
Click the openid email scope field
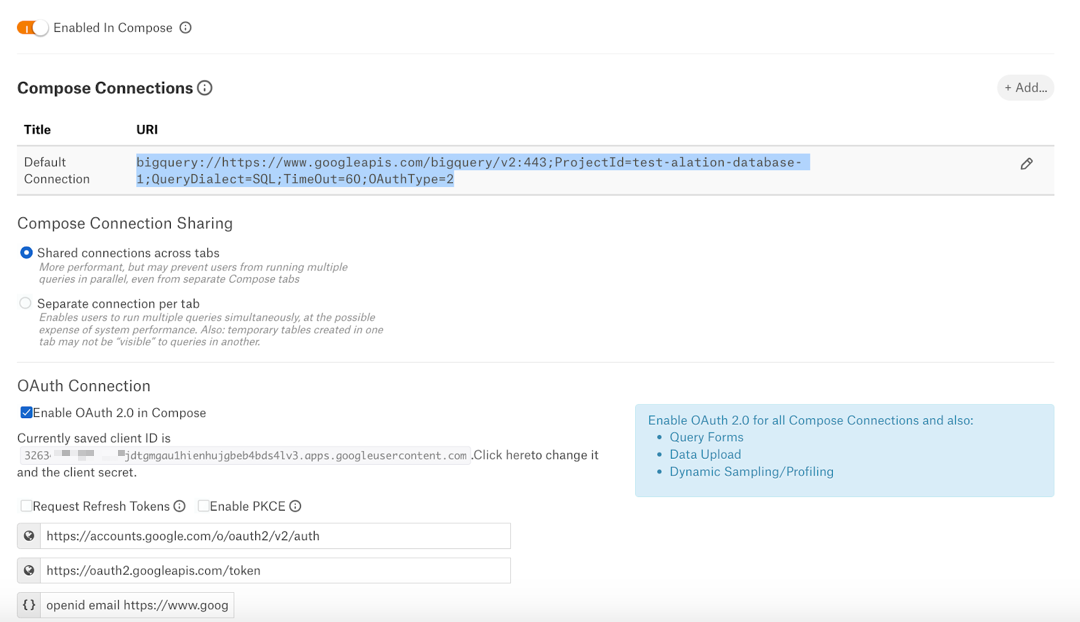click(137, 605)
